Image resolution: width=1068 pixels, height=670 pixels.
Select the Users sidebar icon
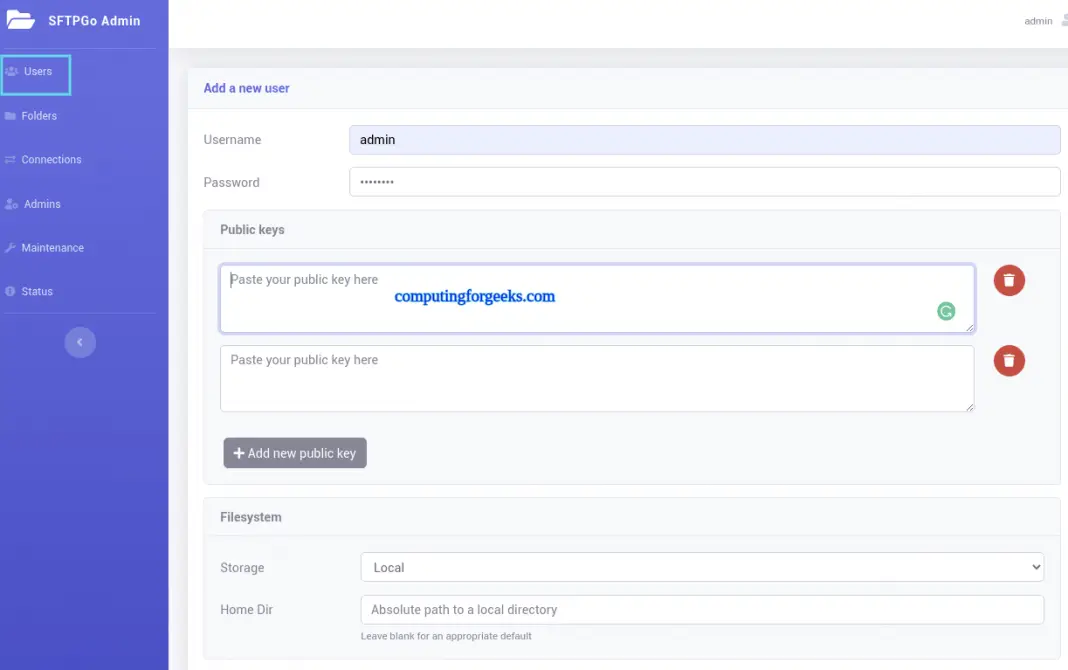12,71
